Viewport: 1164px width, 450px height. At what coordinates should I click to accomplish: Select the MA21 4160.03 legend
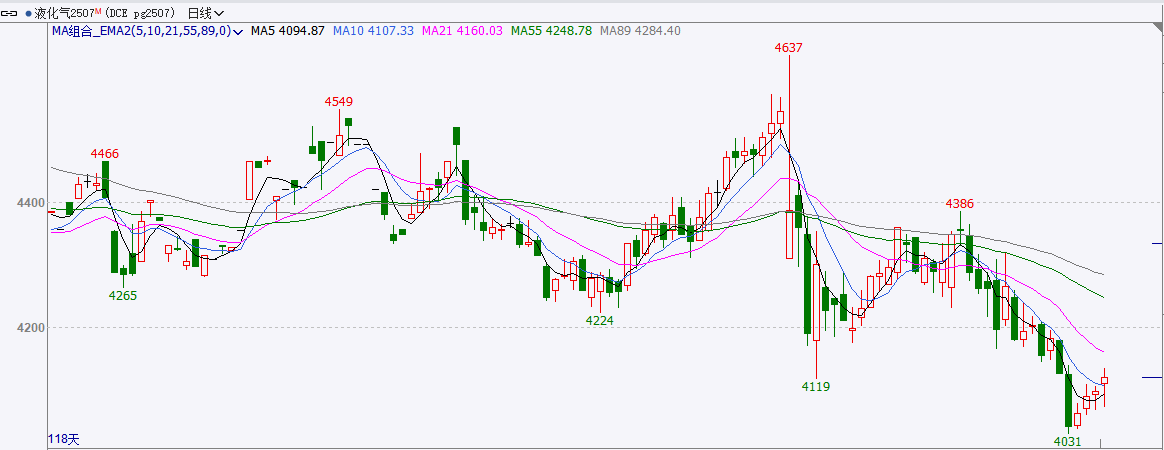coord(462,31)
